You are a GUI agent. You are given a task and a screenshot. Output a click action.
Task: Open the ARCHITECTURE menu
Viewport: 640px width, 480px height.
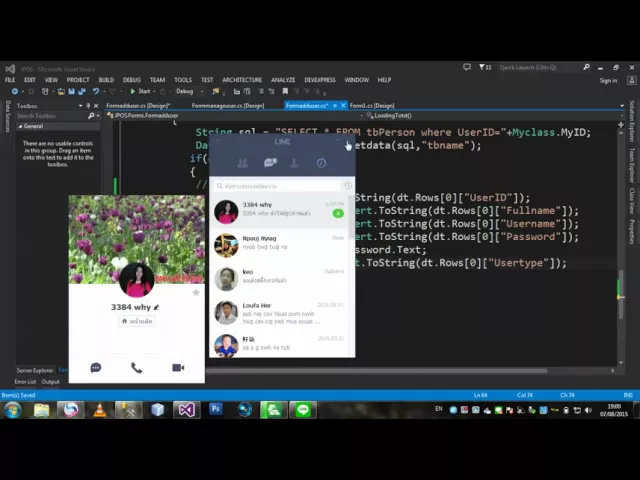pos(242,80)
